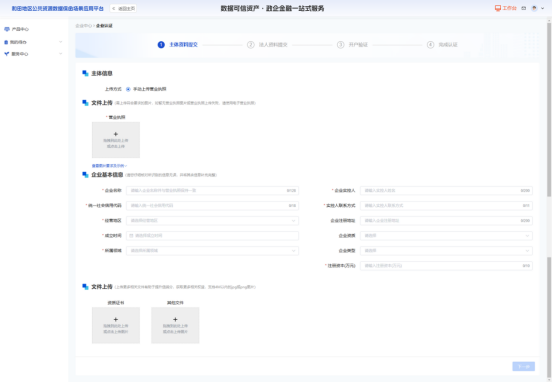Select the 手动上传营业执照 radio button
Screen dimensions: 553x382
click(x=128, y=89)
